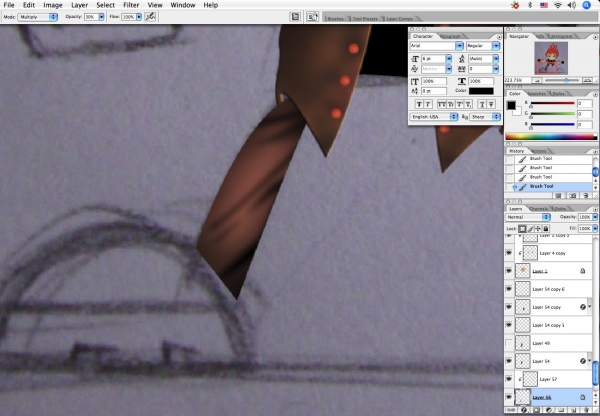Hide Layer 1 with eye icon
Screen dimensions: 600x416
tap(509, 271)
